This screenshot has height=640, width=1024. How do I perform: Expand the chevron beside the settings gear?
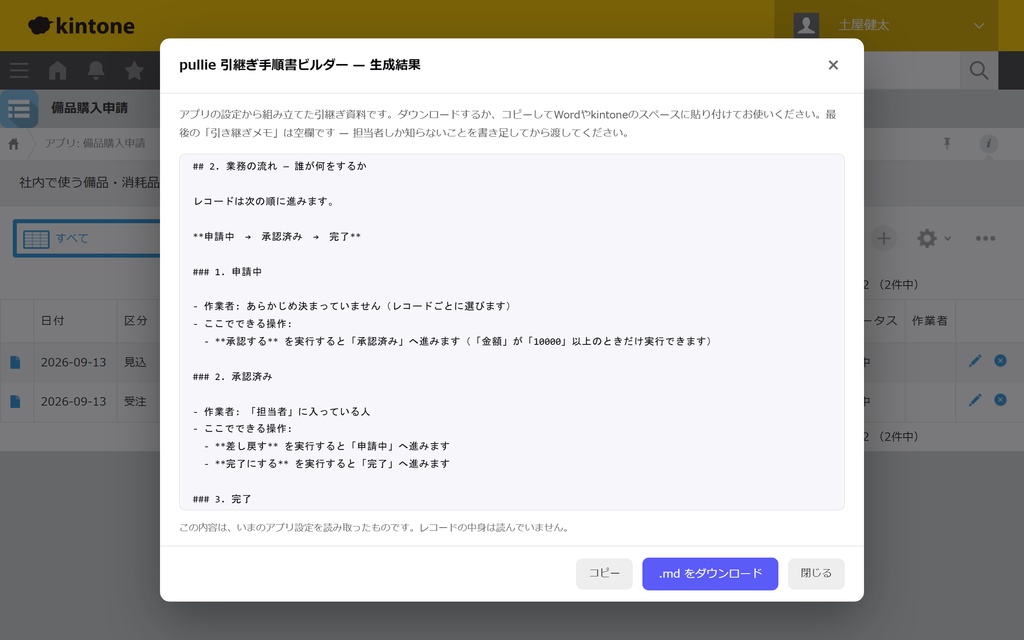(x=948, y=239)
